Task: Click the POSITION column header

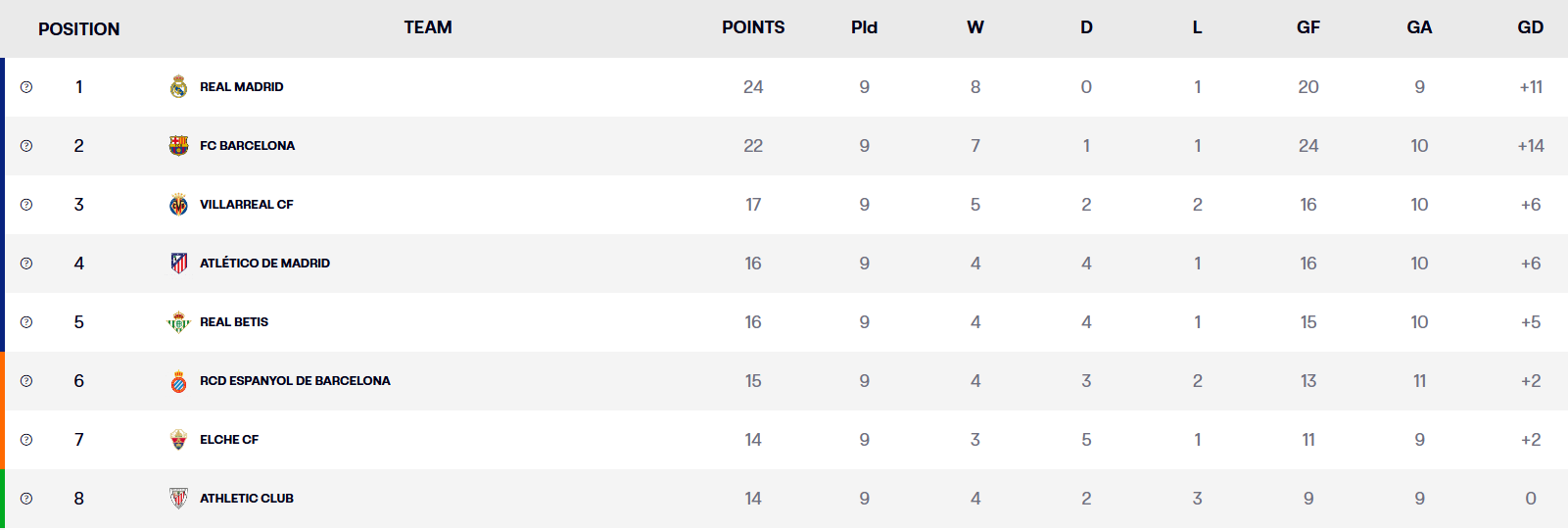Action: (79, 29)
